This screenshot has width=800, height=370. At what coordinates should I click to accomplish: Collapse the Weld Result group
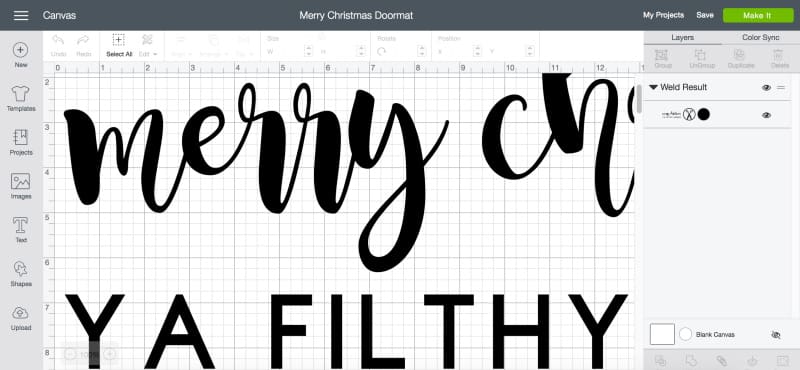click(653, 87)
